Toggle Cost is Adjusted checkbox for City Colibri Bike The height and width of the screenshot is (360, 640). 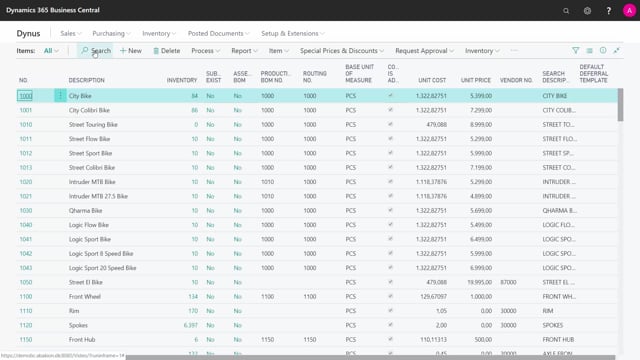[x=391, y=110]
